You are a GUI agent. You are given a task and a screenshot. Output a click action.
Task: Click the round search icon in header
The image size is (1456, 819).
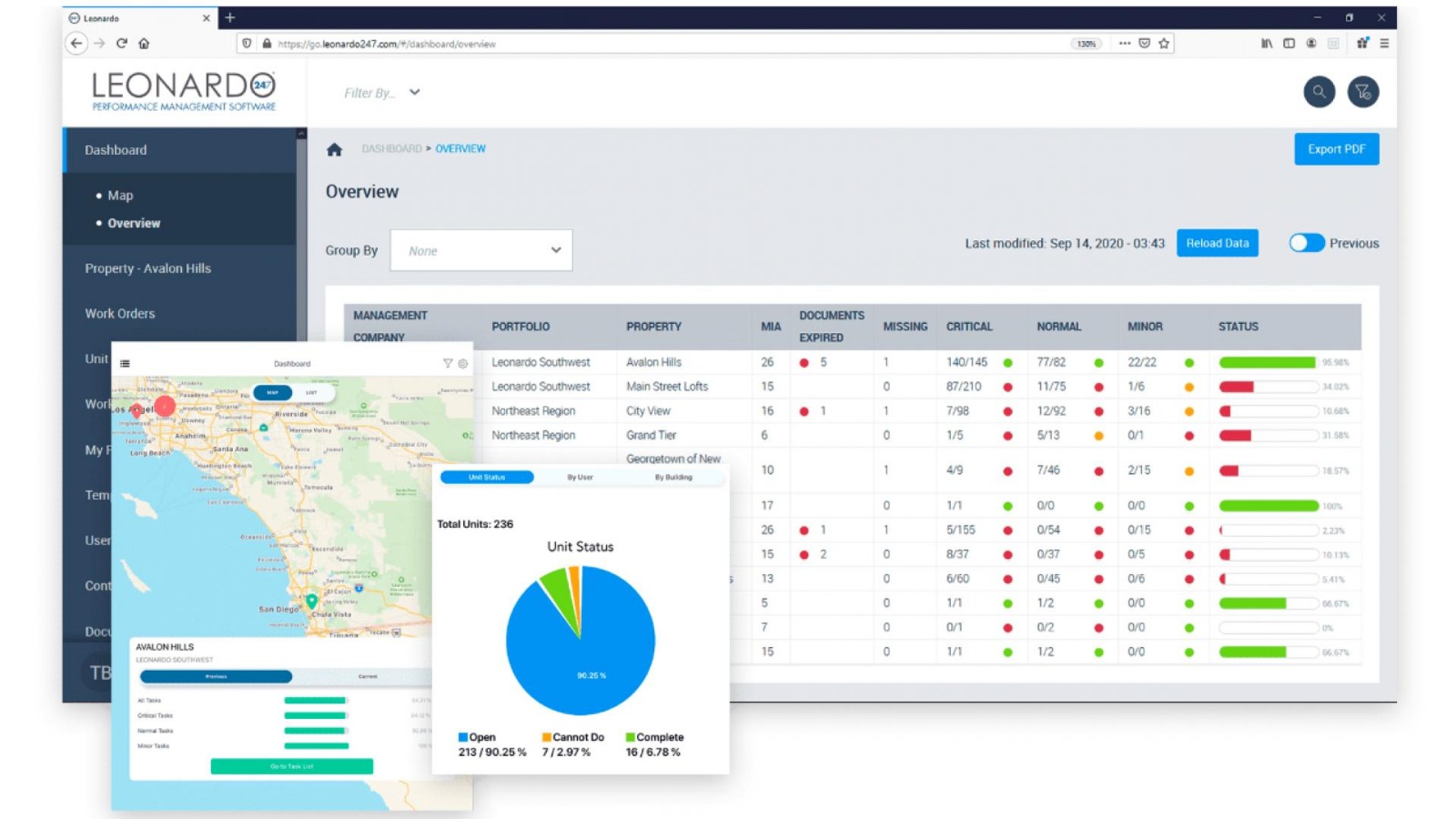(x=1319, y=92)
